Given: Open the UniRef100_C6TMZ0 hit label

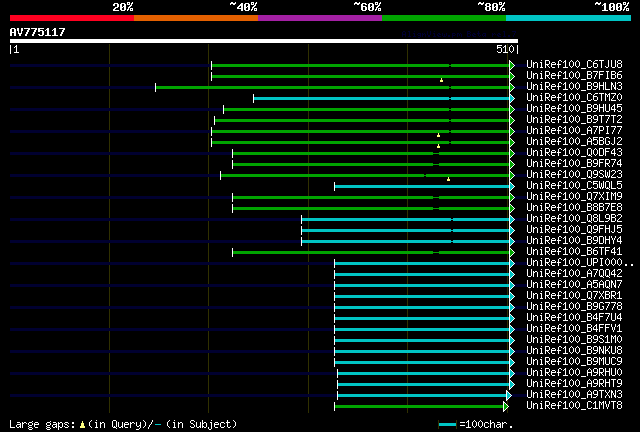Looking at the screenshot, I should pos(574,98).
